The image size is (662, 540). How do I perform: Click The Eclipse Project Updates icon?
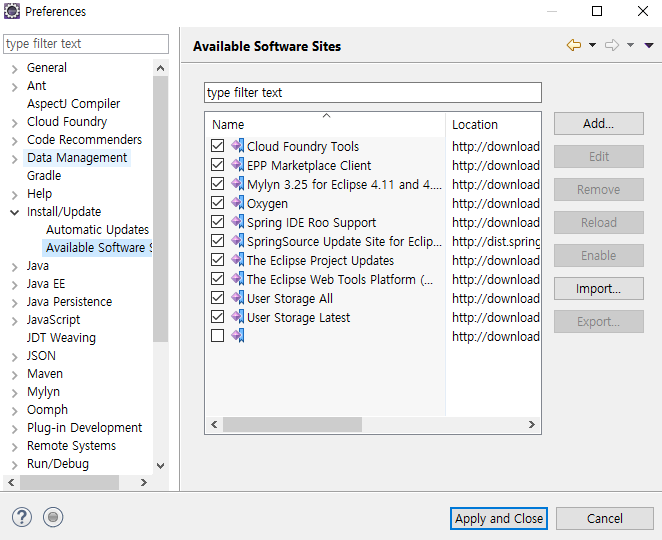click(238, 260)
